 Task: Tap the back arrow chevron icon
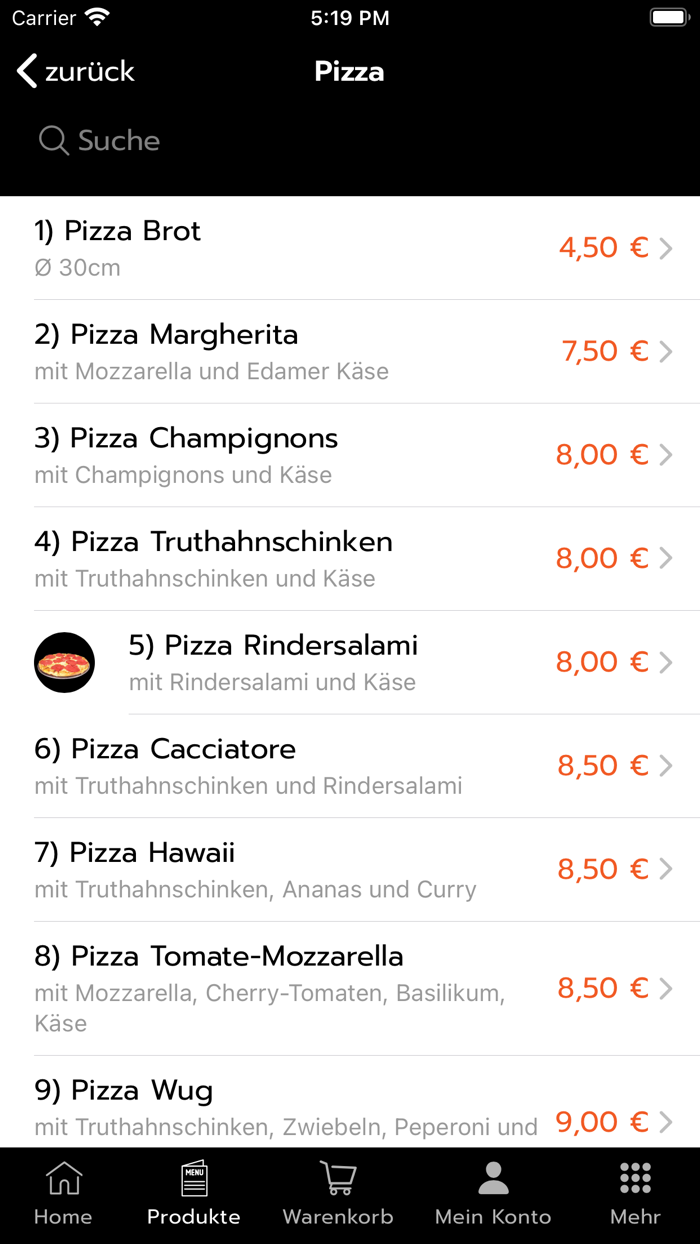point(25,70)
